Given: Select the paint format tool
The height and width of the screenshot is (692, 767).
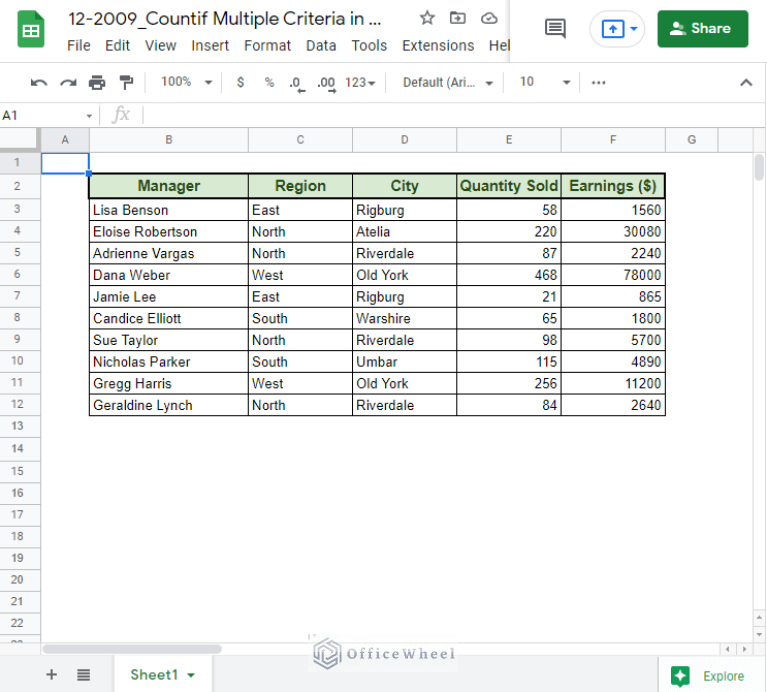Looking at the screenshot, I should 126,83.
